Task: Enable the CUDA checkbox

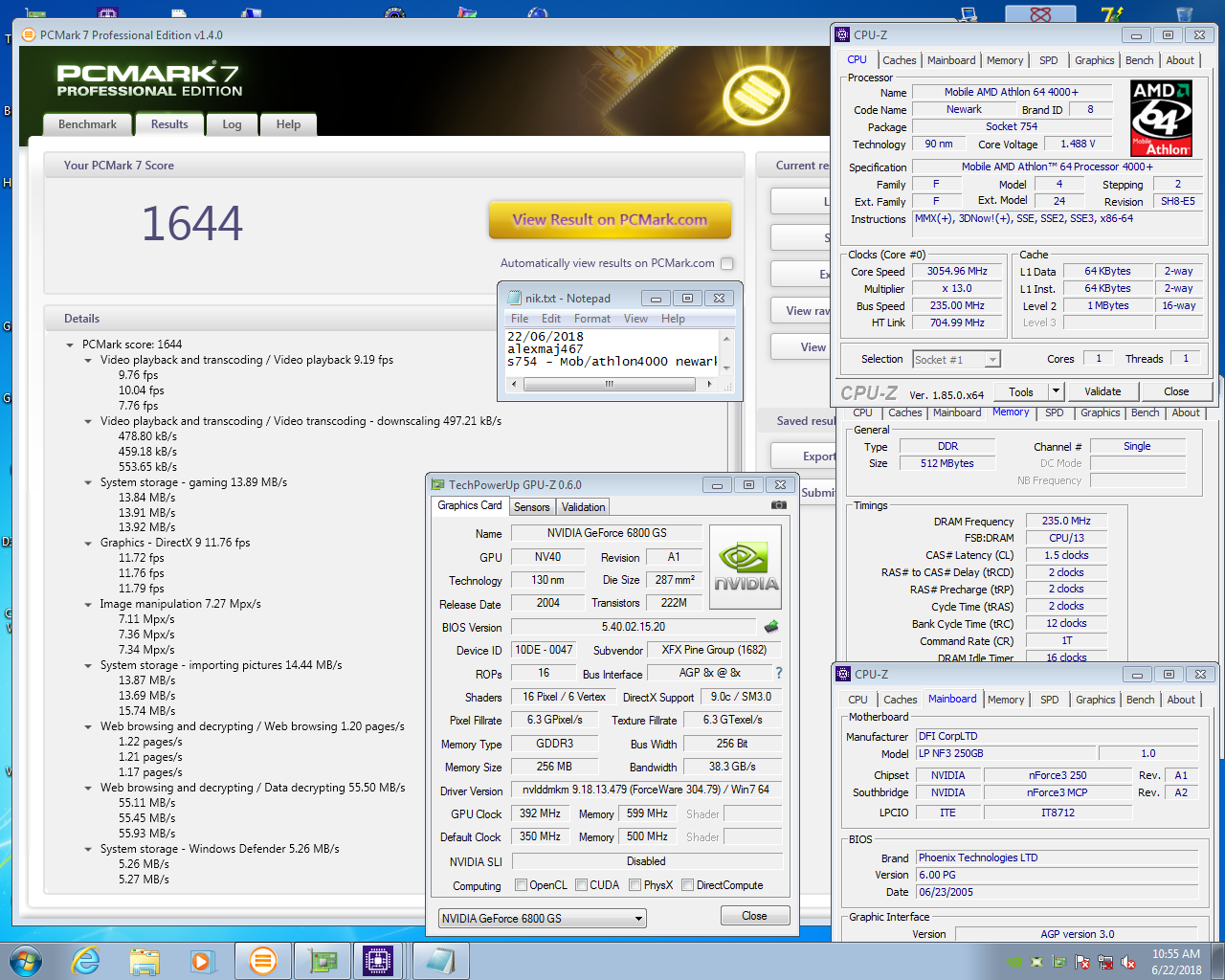Action: pyautogui.click(x=582, y=885)
